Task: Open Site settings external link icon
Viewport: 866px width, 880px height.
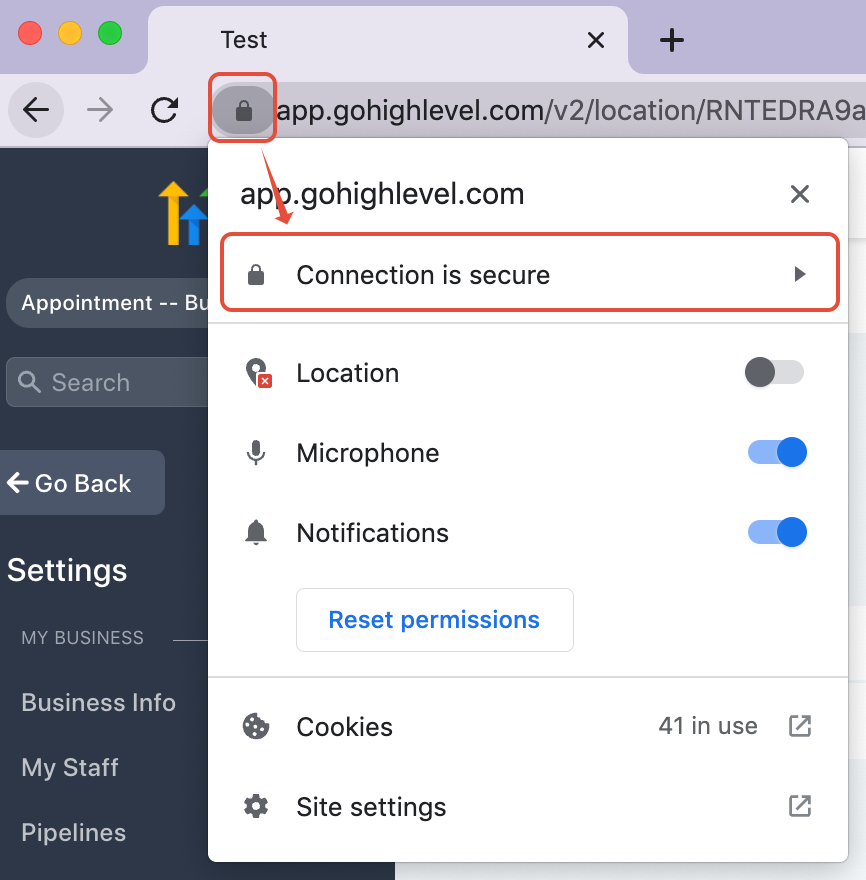Action: pyautogui.click(x=800, y=806)
